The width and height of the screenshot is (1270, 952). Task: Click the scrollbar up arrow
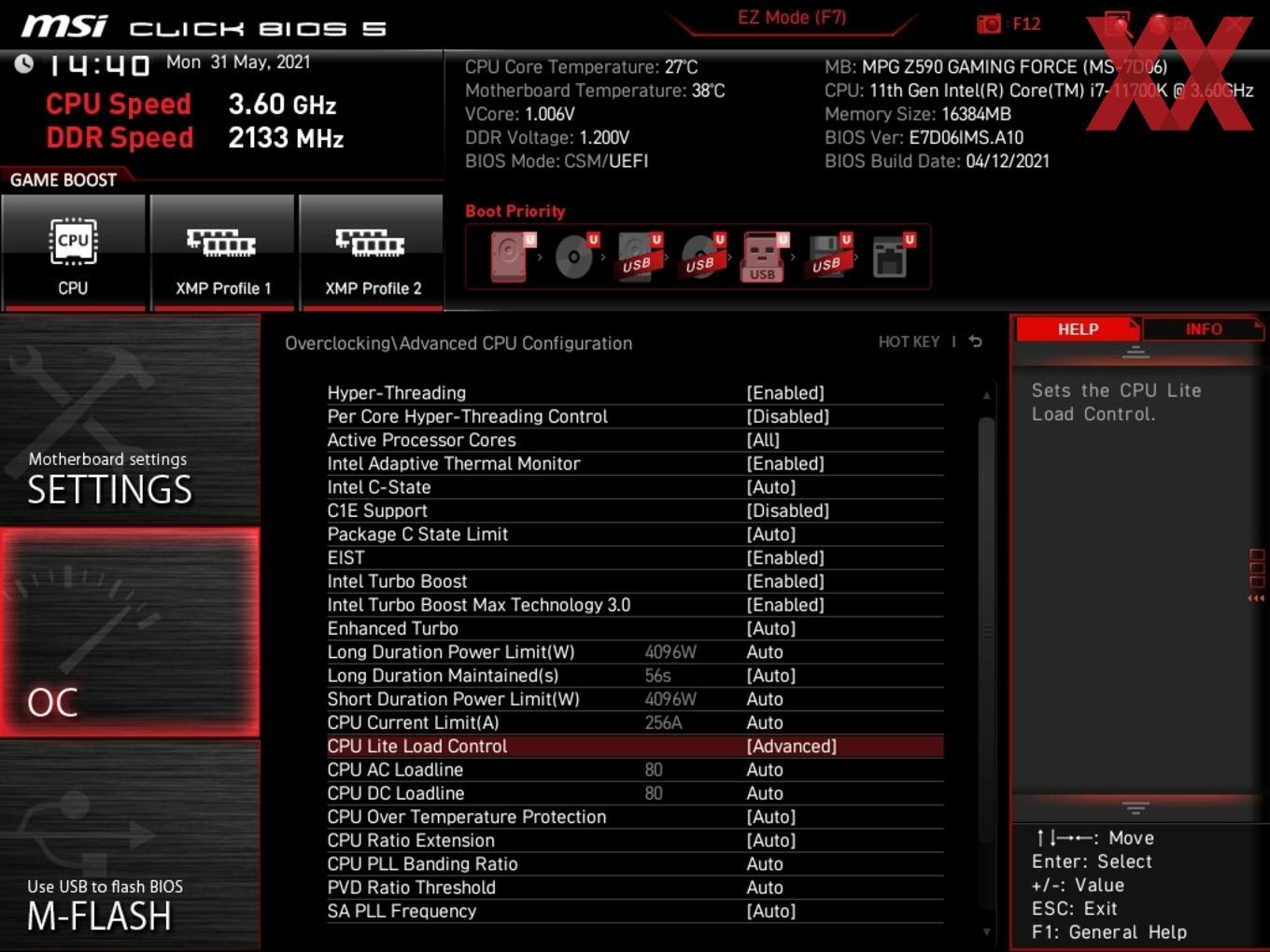tap(986, 396)
